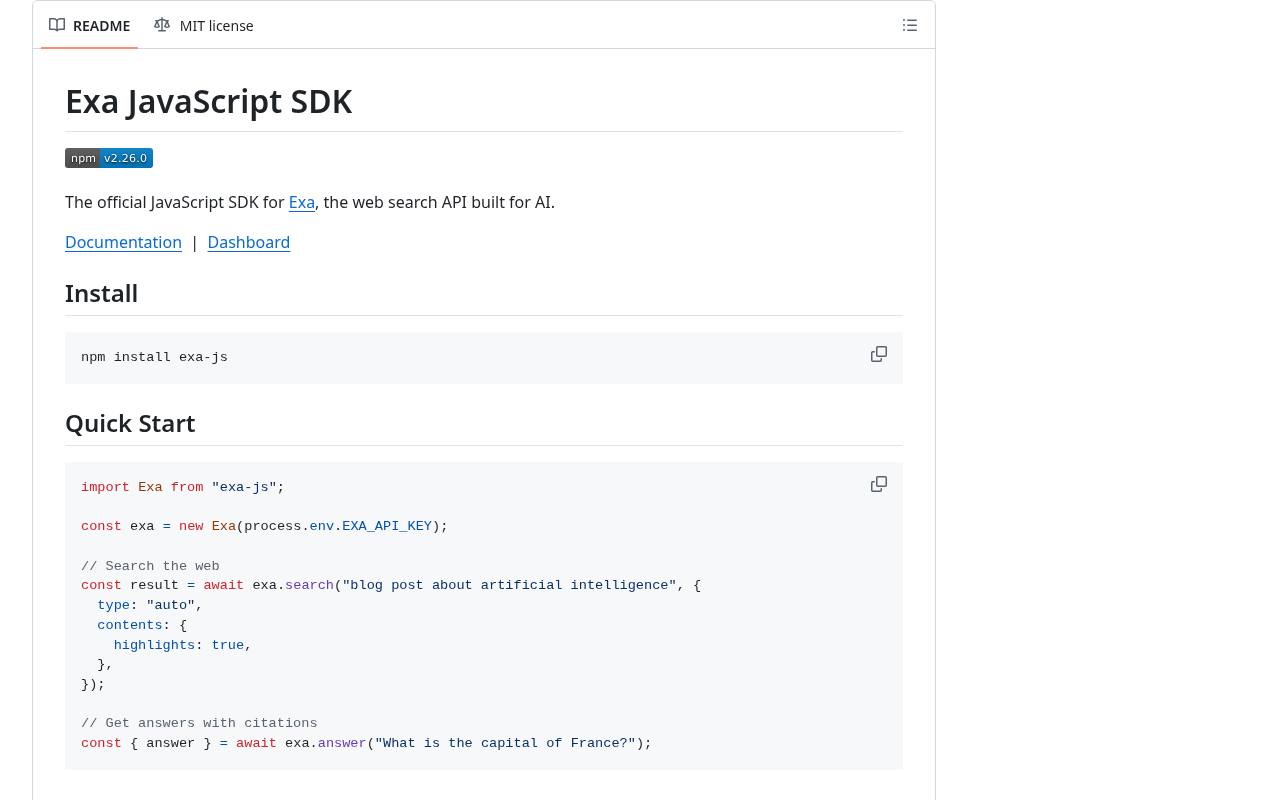
Task: Click the '// Get answers with citations' comment
Action: pos(199,723)
